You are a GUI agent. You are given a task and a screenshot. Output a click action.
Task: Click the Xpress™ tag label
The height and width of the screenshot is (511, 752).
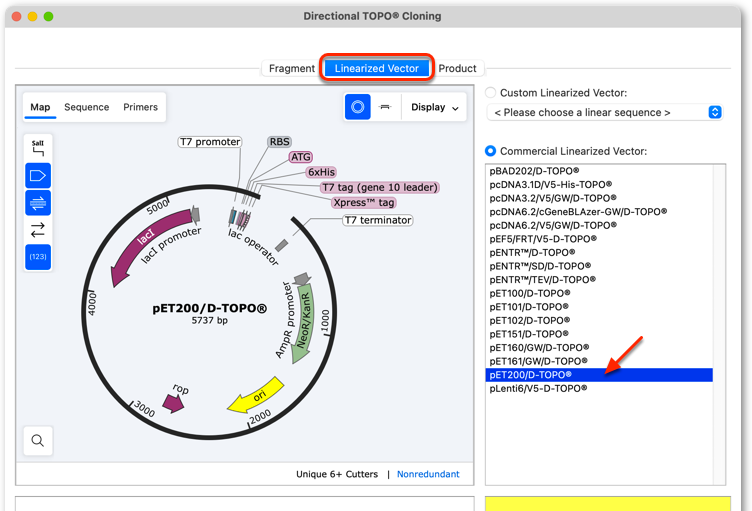pos(364,202)
